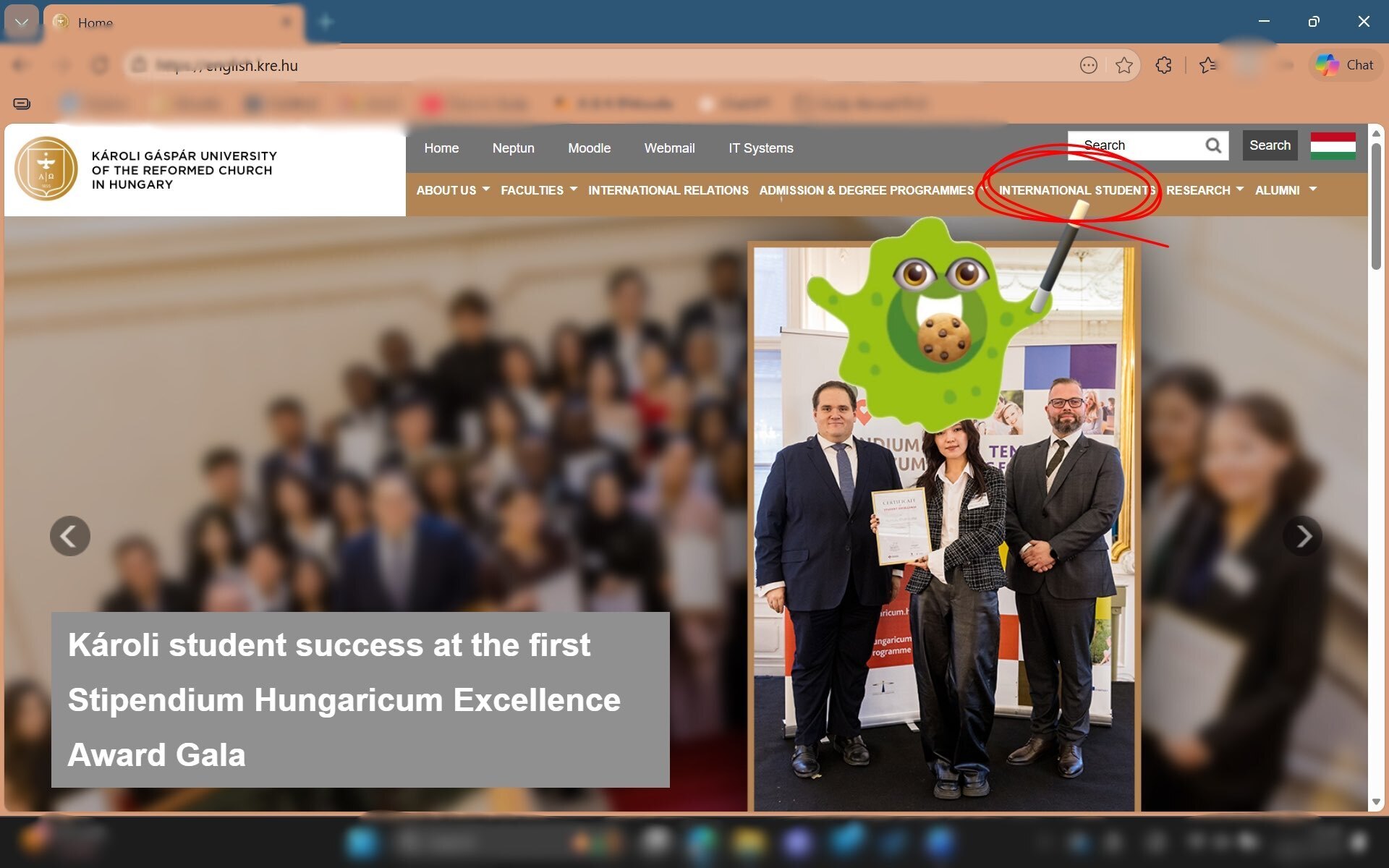The image size is (1389, 868).
Task: Open Copilot Chat in browser toolbar
Action: pyautogui.click(x=1345, y=65)
